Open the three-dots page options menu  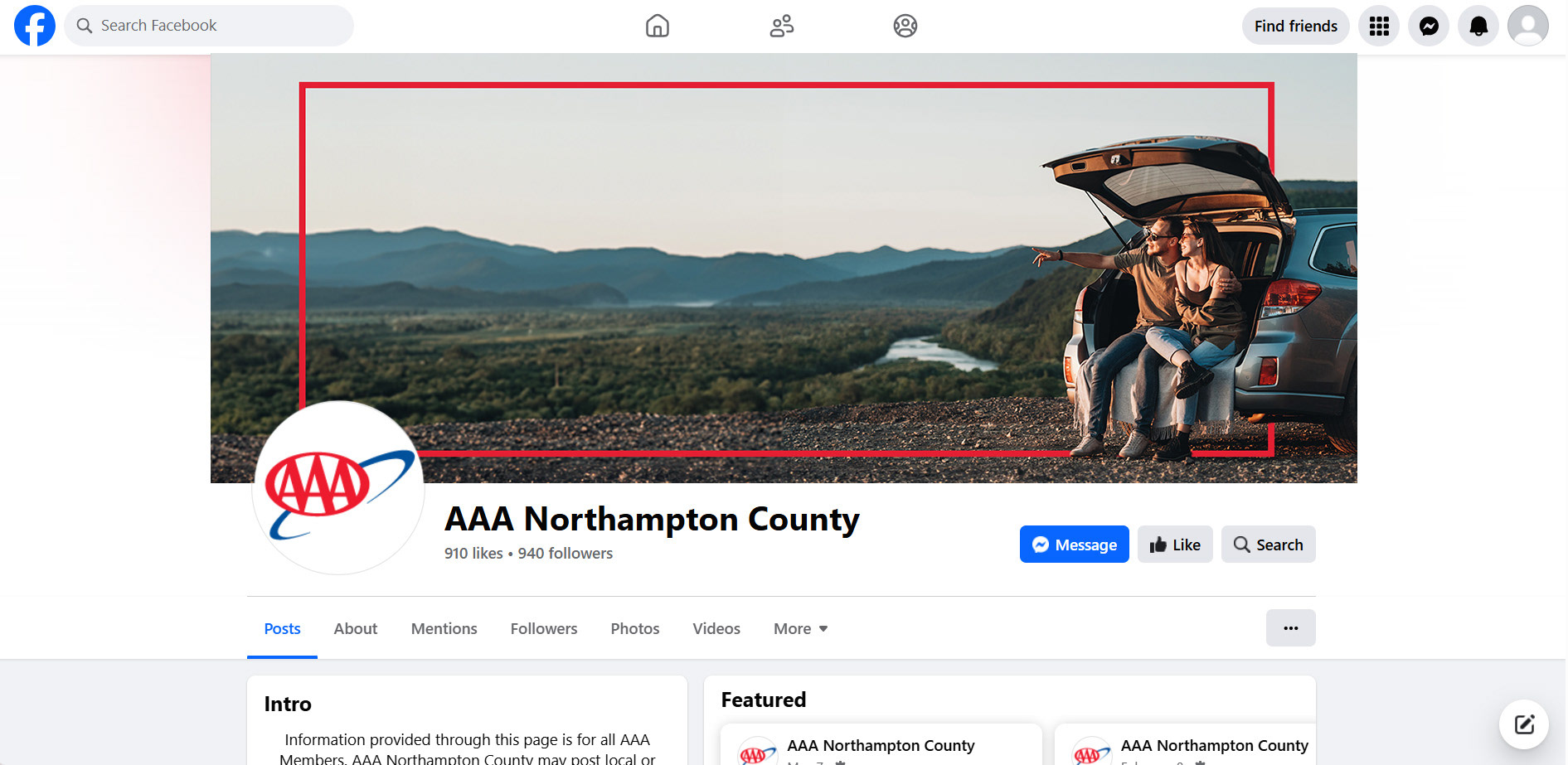[x=1290, y=627]
